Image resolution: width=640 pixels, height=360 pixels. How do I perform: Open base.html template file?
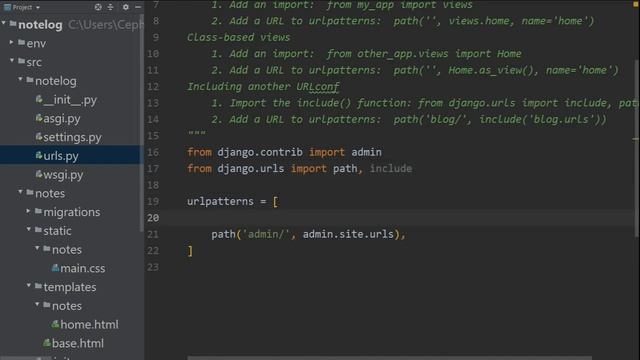coord(78,343)
